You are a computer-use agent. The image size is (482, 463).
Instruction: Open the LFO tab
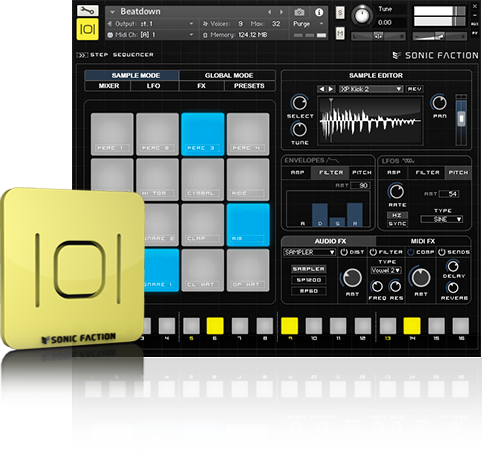coord(154,86)
